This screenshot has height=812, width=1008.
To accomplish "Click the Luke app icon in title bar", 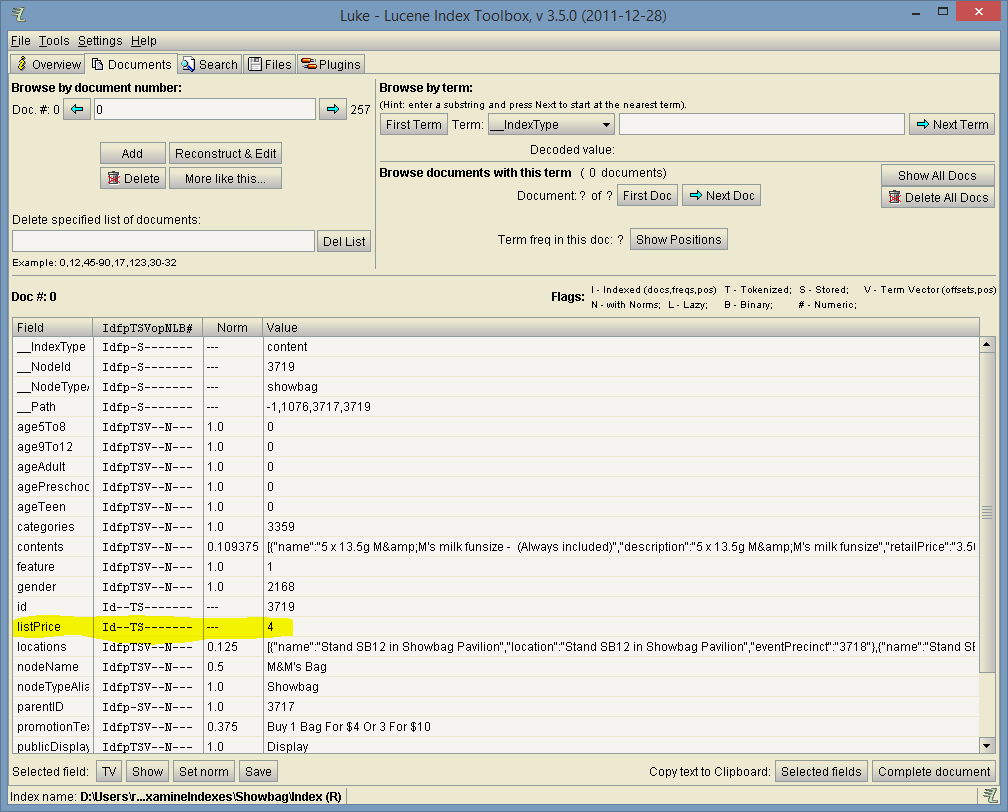I will [x=19, y=14].
